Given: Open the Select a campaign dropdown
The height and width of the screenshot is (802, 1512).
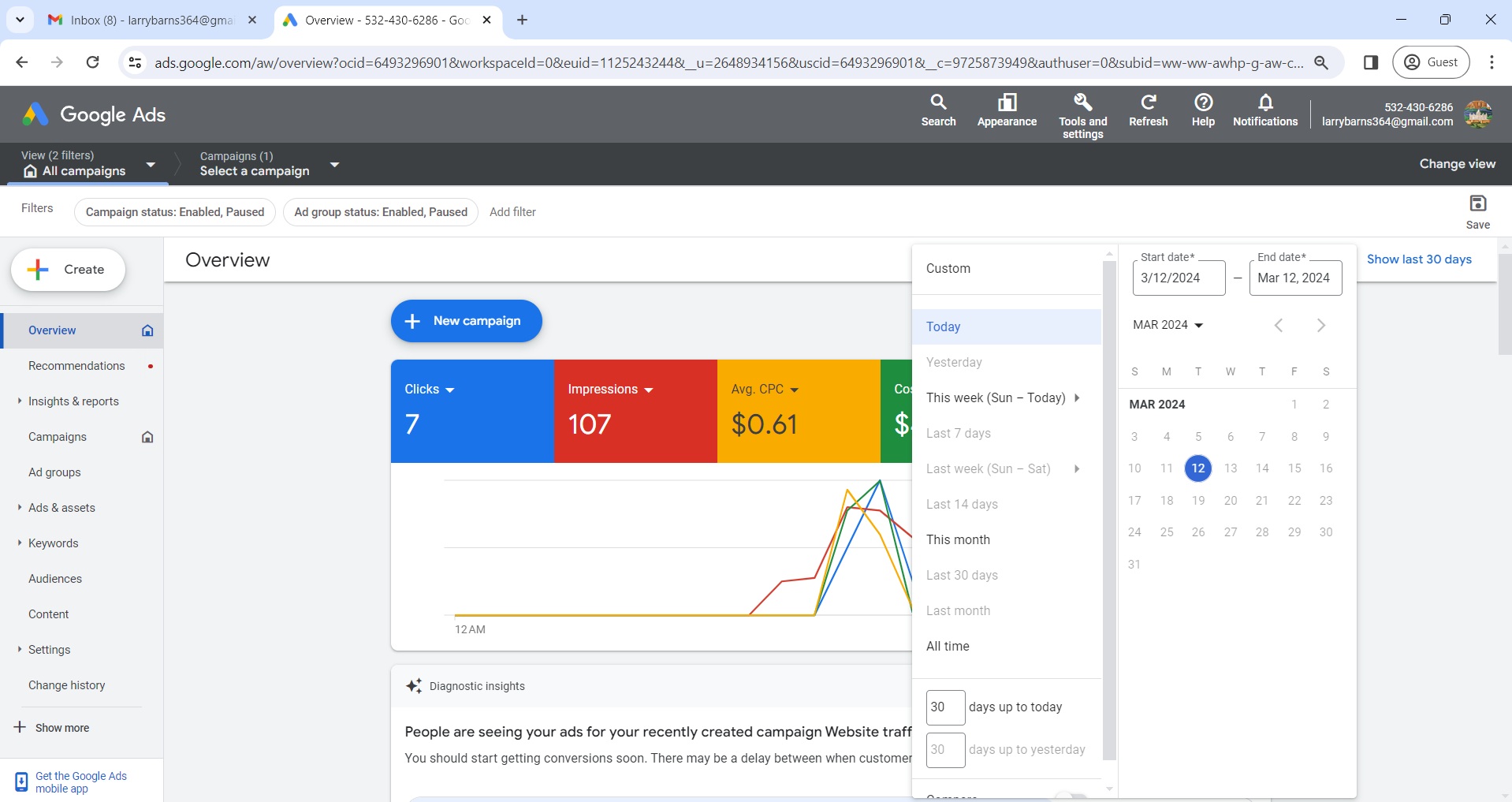Looking at the screenshot, I should pyautogui.click(x=334, y=164).
